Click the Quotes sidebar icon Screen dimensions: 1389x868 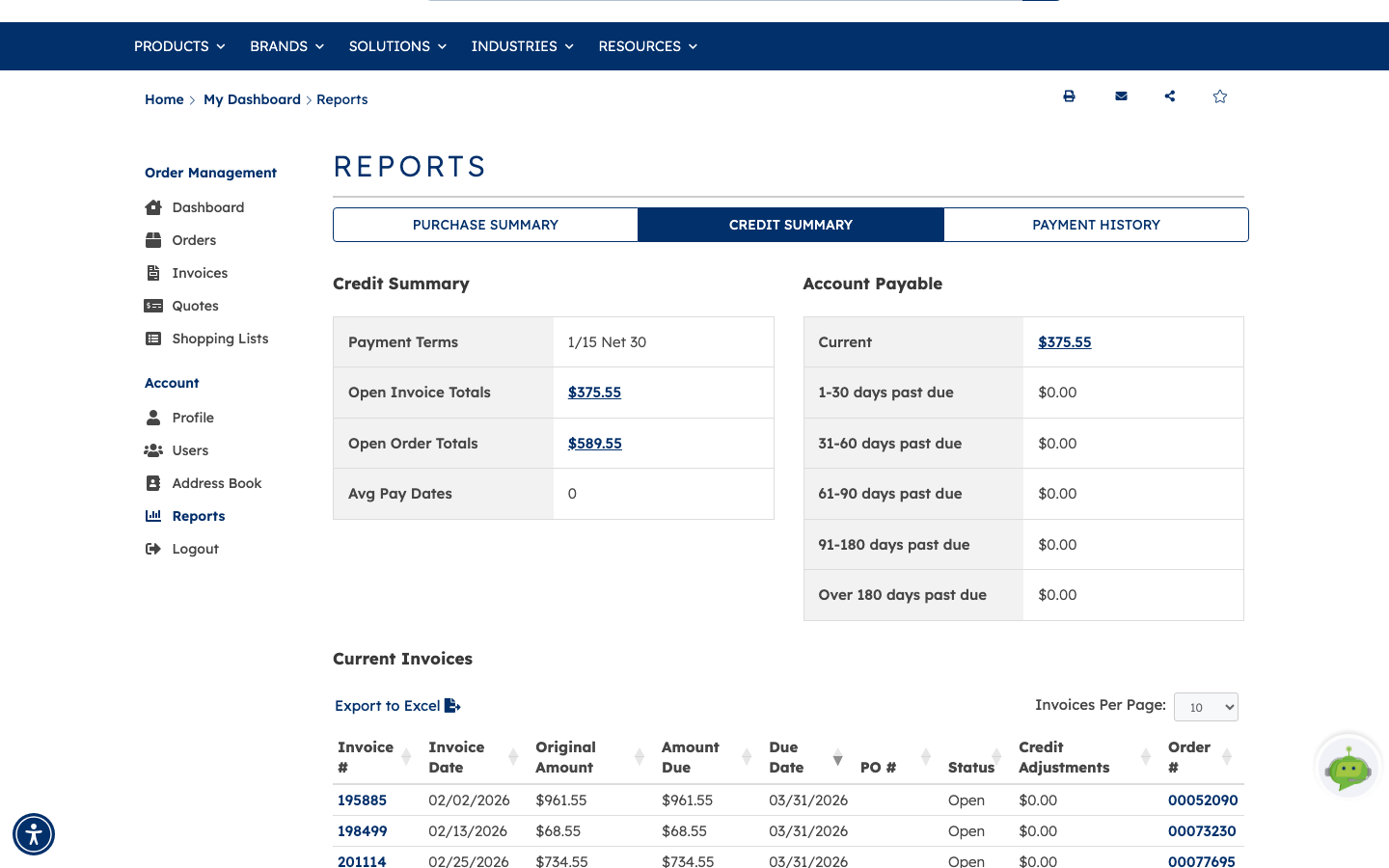tap(153, 306)
